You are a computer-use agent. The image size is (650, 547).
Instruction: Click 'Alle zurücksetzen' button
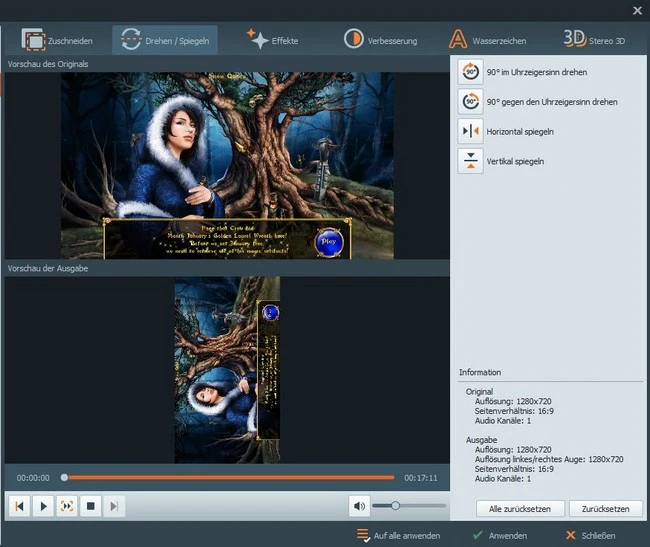point(520,509)
